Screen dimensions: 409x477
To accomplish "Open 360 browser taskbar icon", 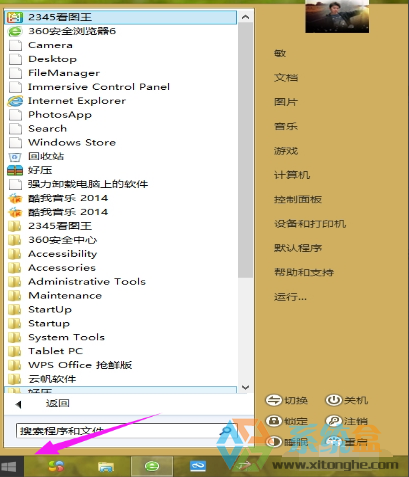I will point(152,466).
